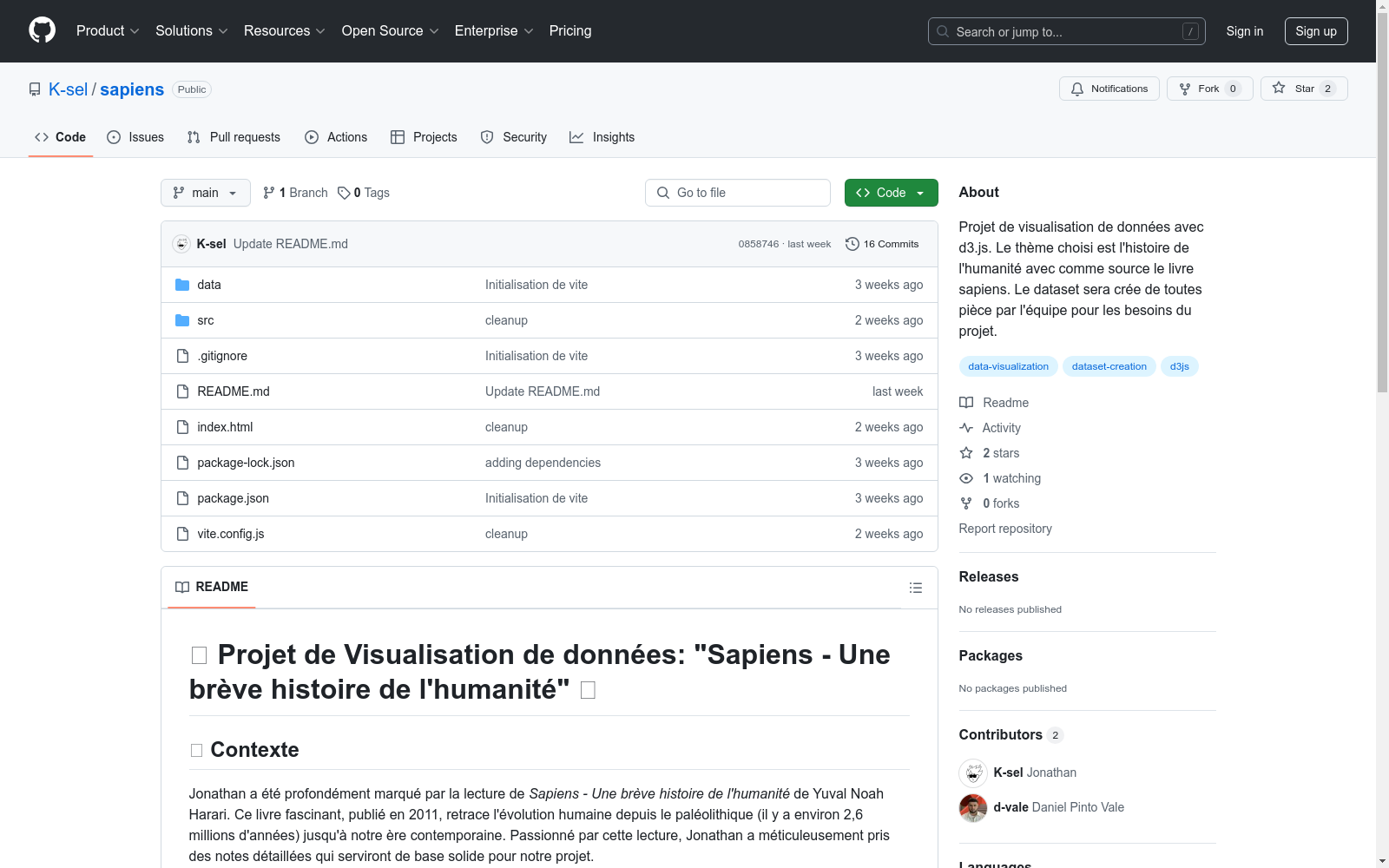Click K-sel avatar in the latest commit row
The width and height of the screenshot is (1389, 868).
[181, 244]
